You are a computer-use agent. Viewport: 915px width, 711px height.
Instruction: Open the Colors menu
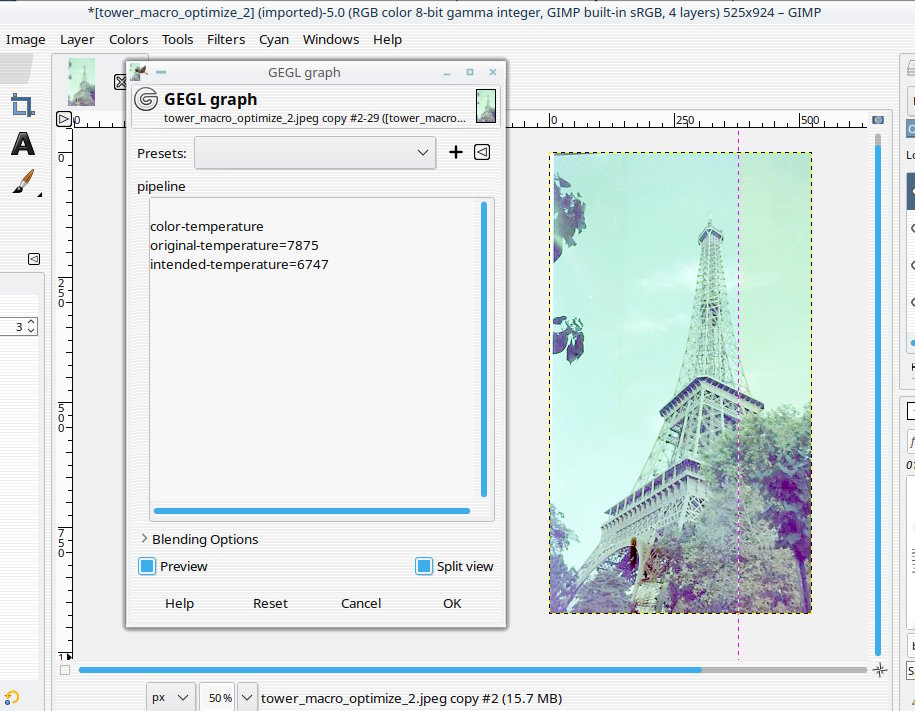(x=128, y=40)
